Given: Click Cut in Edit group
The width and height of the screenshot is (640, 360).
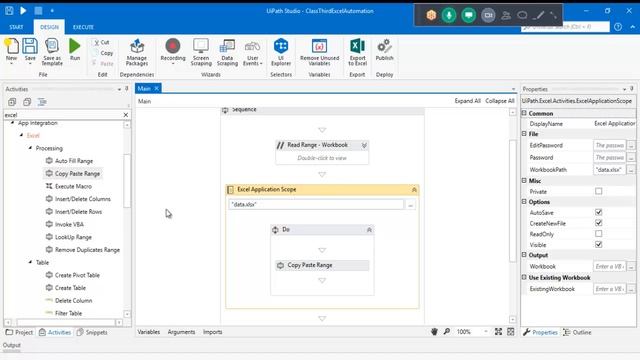Looking at the screenshot, I should point(101,42).
